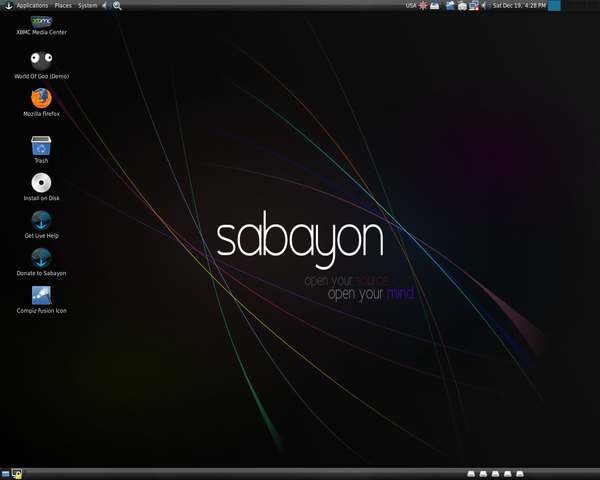The width and height of the screenshot is (600, 480).
Task: Open the System menu
Action: 88,6
